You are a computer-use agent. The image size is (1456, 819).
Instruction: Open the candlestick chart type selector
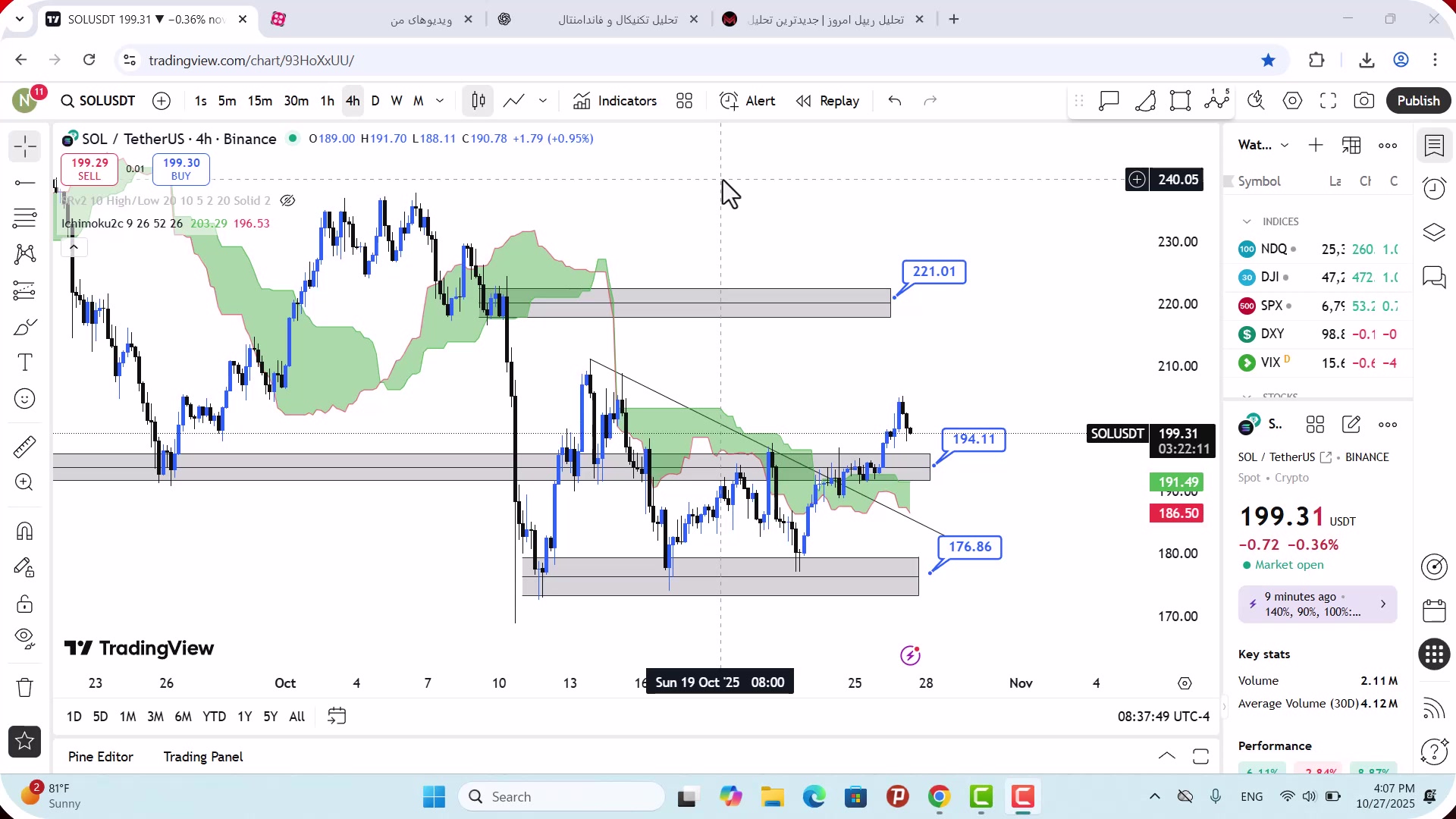[x=479, y=101]
